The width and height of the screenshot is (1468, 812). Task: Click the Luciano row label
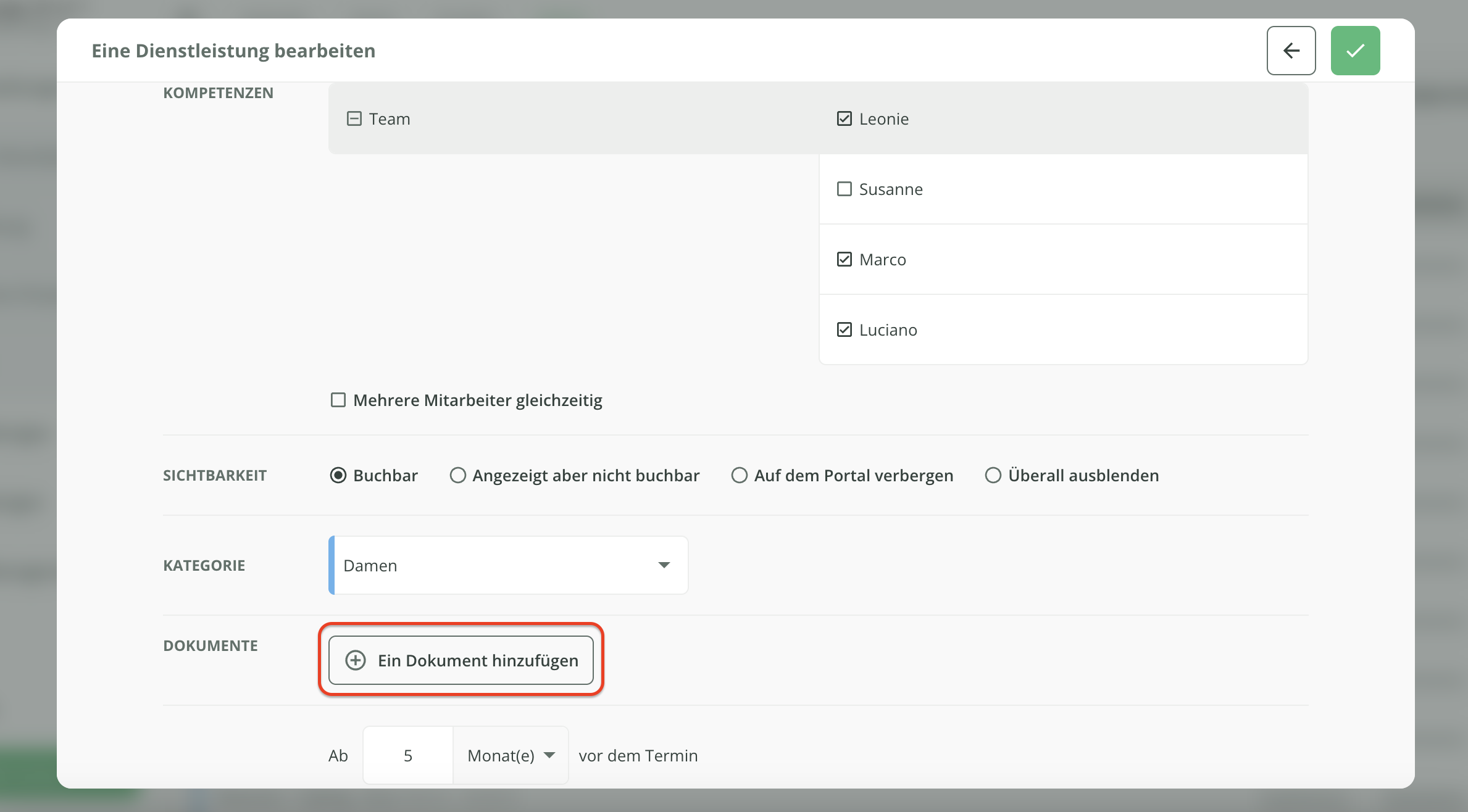888,329
